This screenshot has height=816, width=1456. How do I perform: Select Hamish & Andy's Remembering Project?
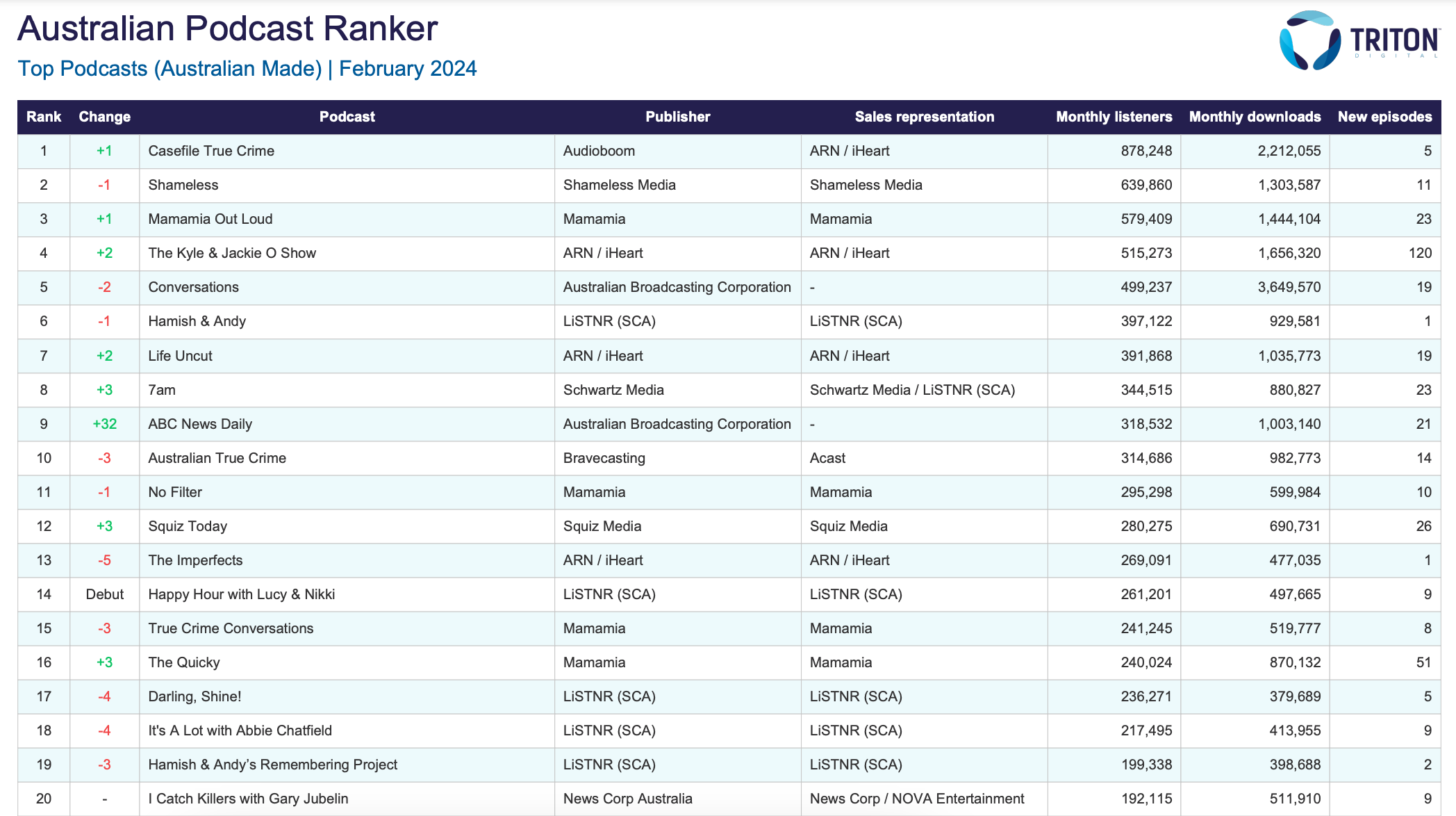(273, 765)
